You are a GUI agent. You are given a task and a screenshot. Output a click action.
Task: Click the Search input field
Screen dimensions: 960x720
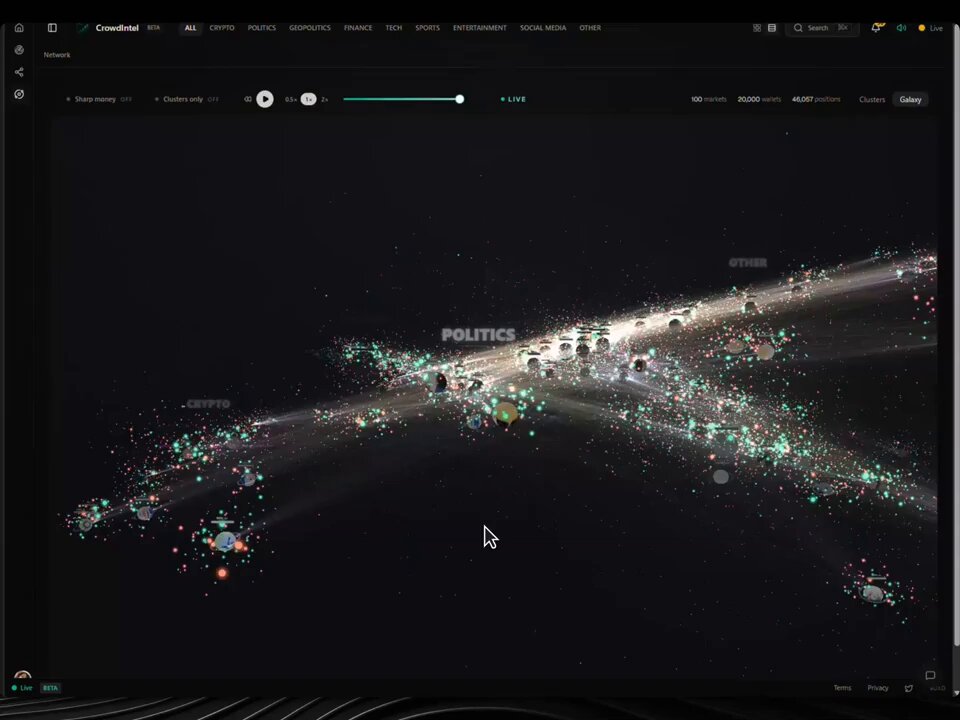[822, 28]
